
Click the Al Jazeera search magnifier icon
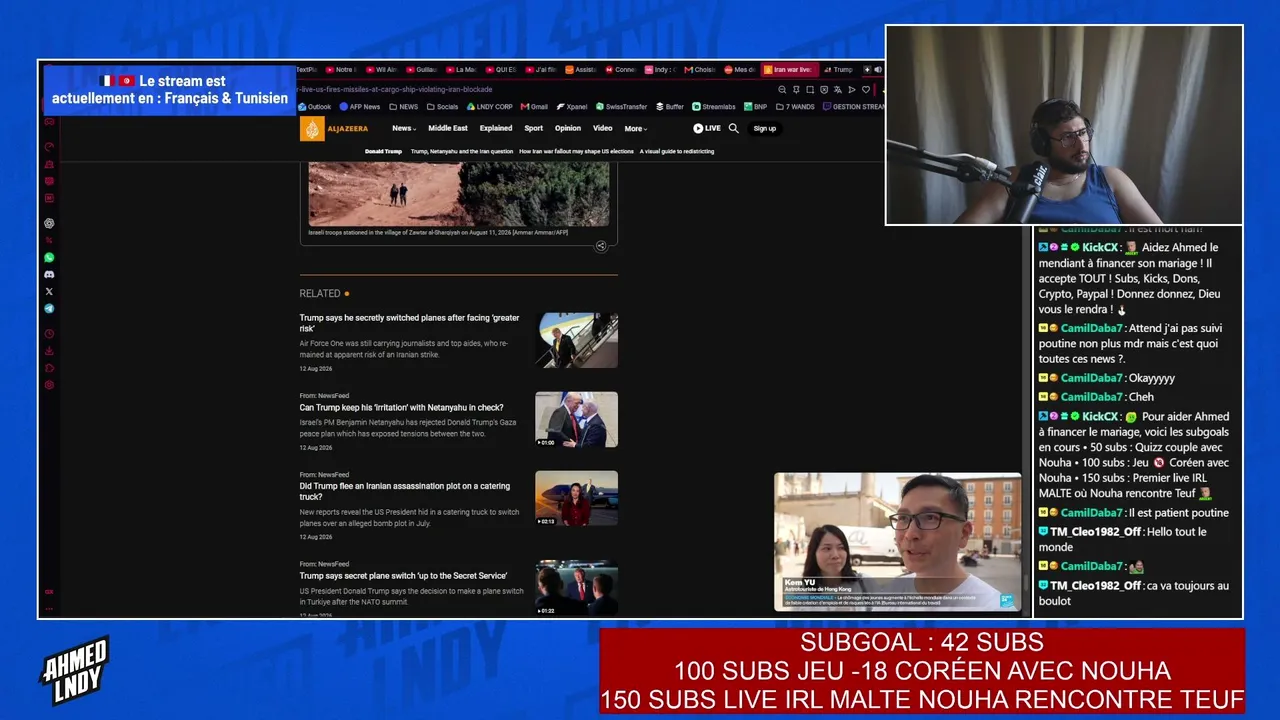pyautogui.click(x=733, y=128)
